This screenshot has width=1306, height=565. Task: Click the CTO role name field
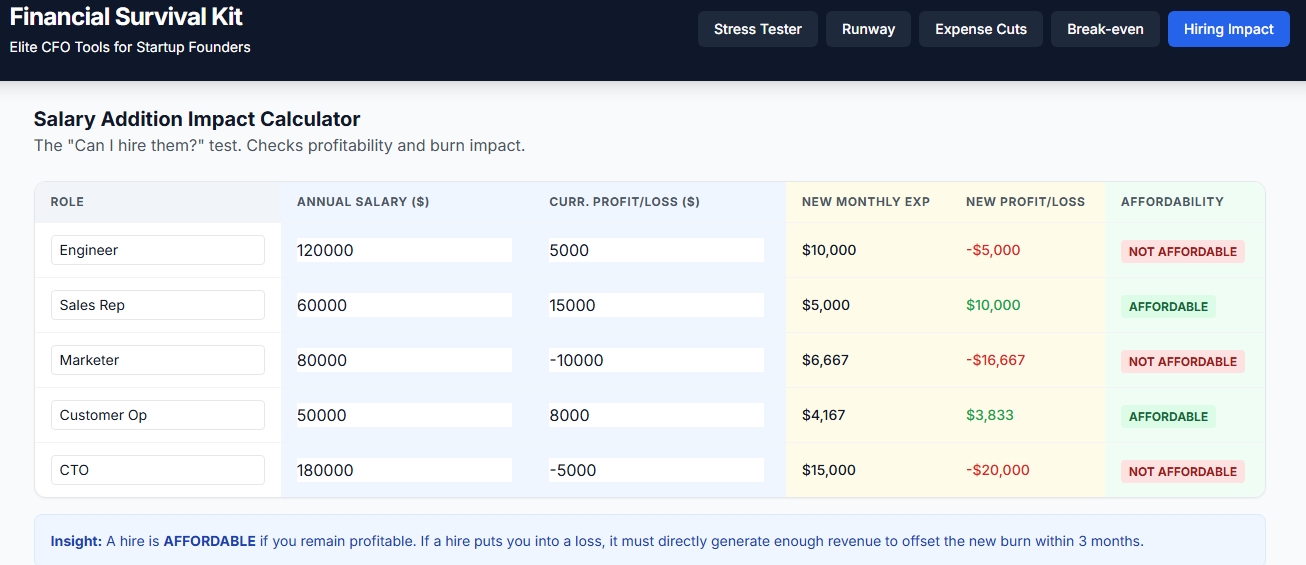[158, 470]
